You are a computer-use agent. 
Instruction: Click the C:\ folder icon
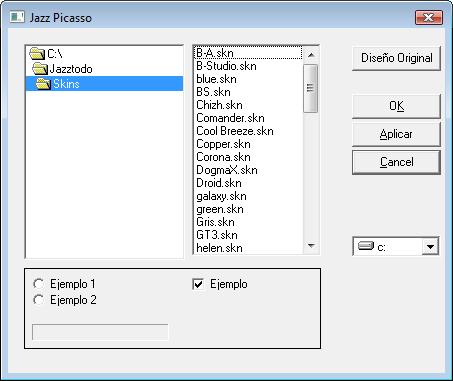37,53
